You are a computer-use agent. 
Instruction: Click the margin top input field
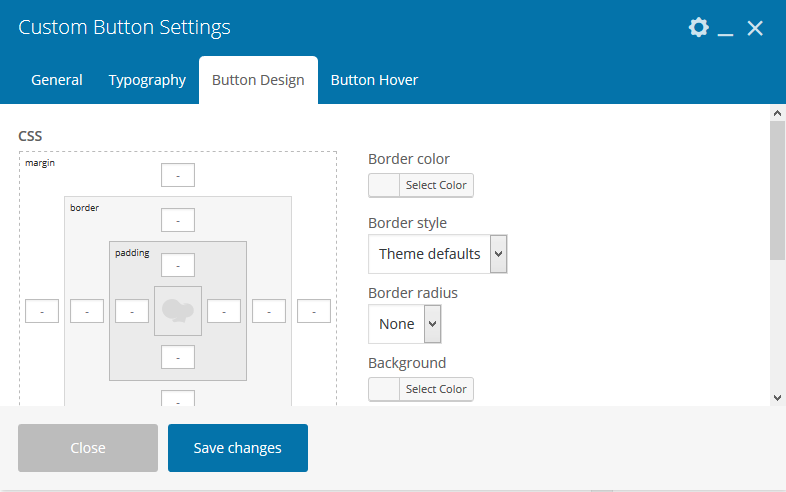[x=178, y=175]
